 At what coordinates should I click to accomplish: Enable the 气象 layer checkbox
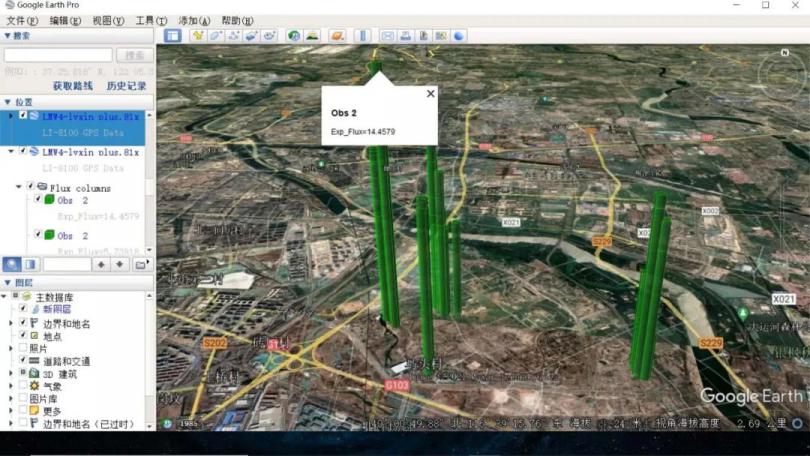23,385
